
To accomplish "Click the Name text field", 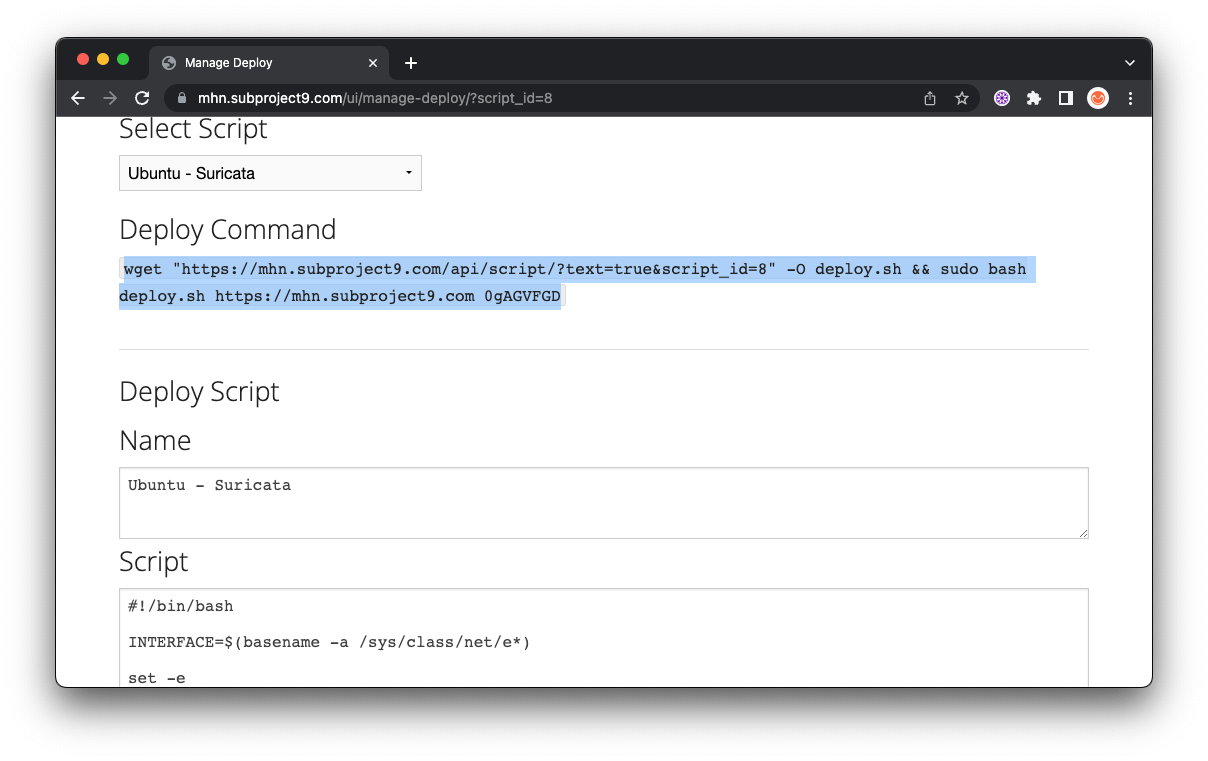I will 603,503.
